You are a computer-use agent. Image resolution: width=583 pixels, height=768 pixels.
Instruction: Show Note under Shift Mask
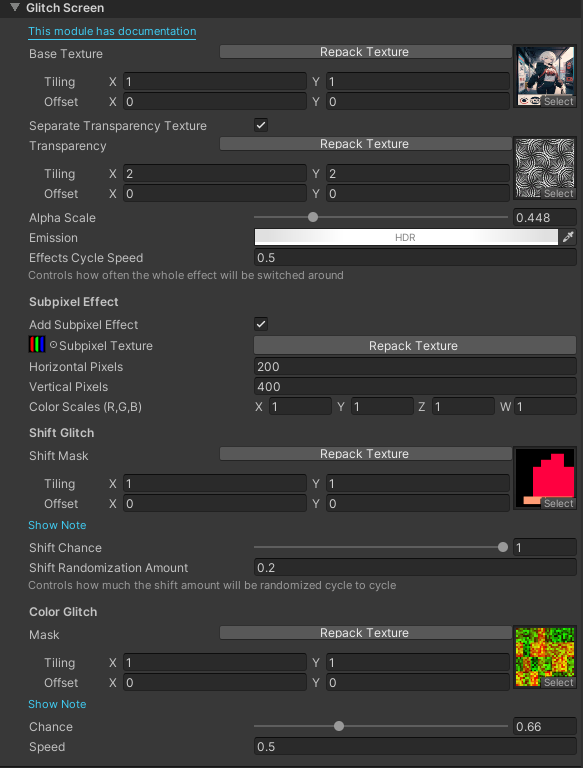(57, 525)
